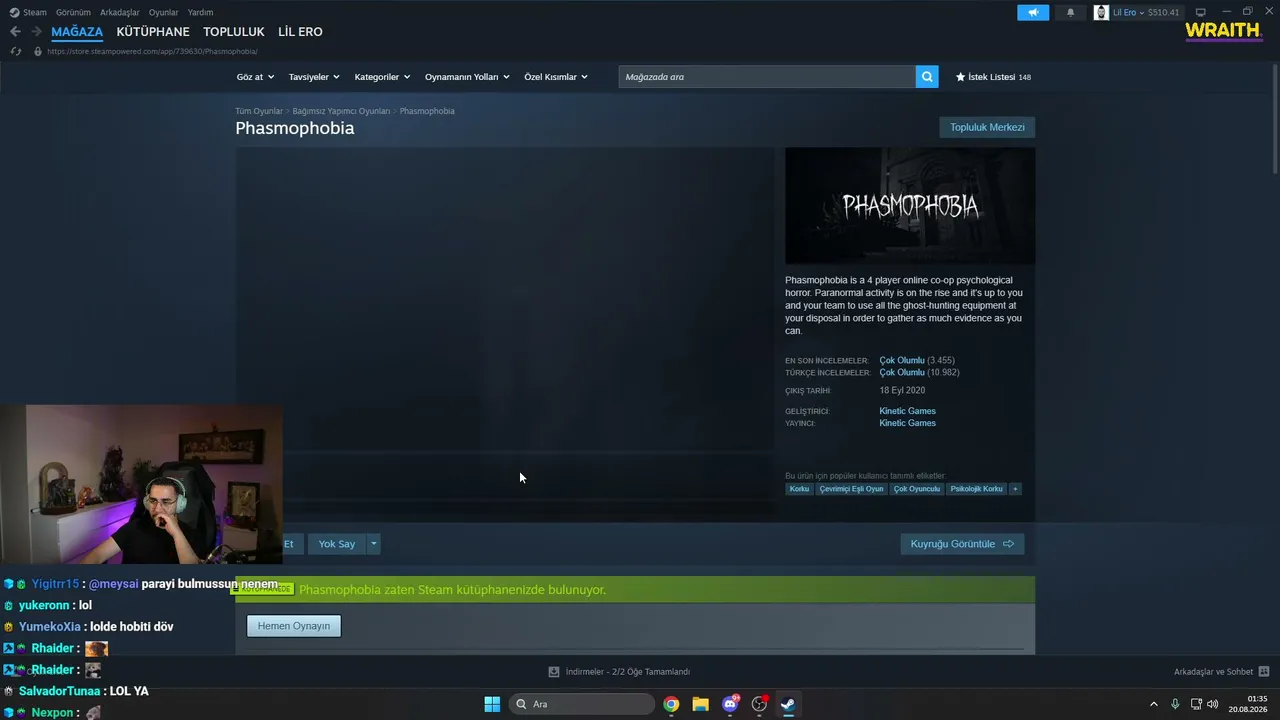Click the Kinetic Games publisher link

click(907, 423)
